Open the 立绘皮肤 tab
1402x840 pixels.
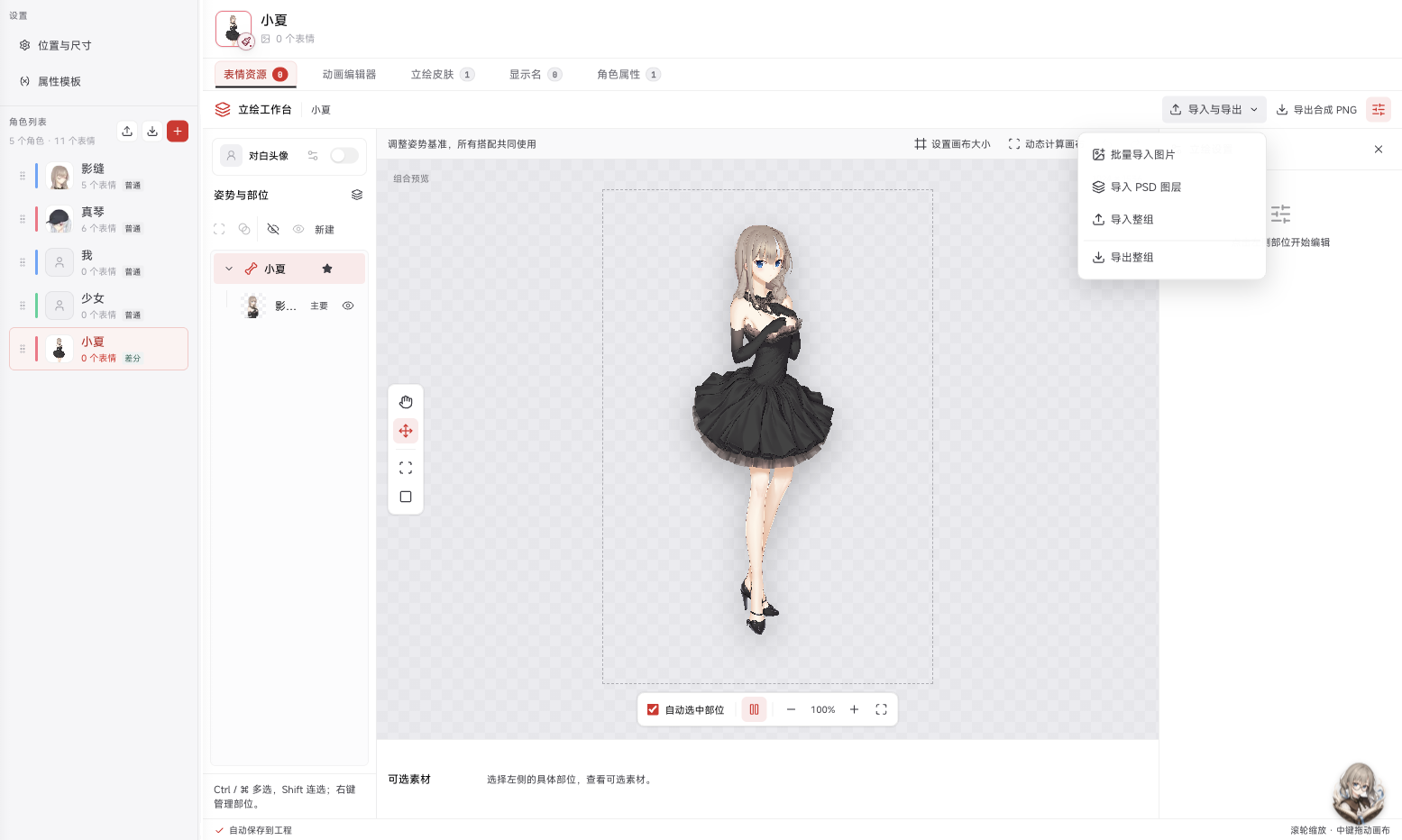click(x=442, y=74)
